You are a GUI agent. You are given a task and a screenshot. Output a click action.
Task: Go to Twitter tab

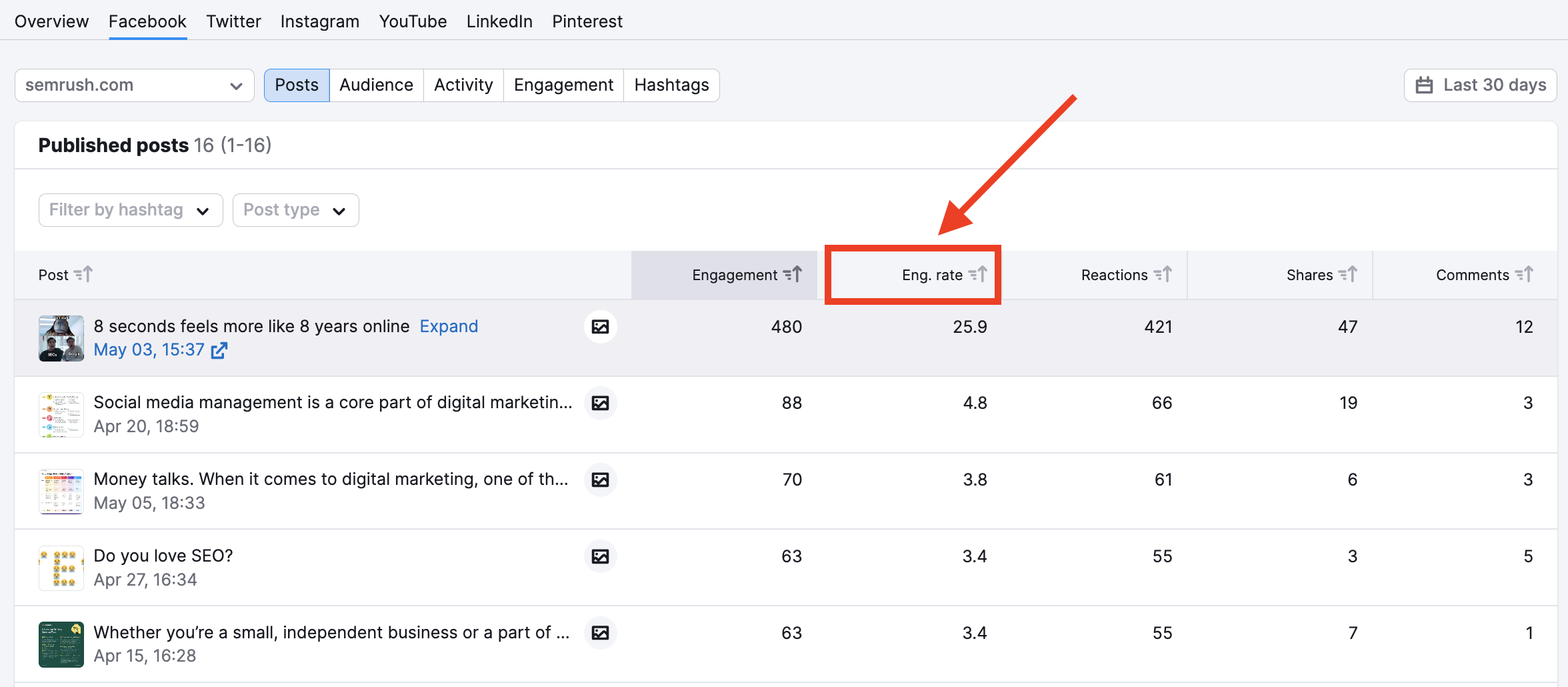tap(233, 21)
